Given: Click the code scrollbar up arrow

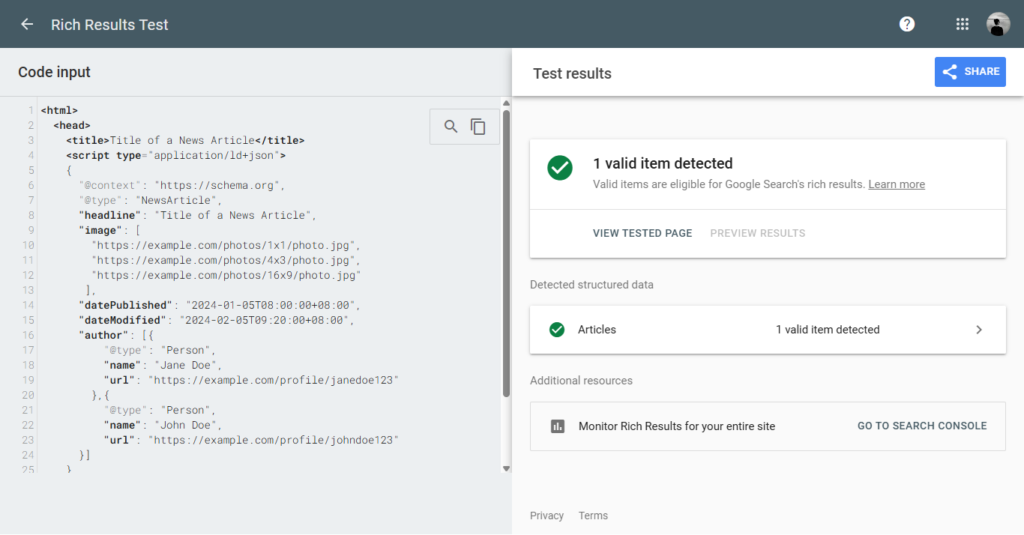Looking at the screenshot, I should click(506, 103).
